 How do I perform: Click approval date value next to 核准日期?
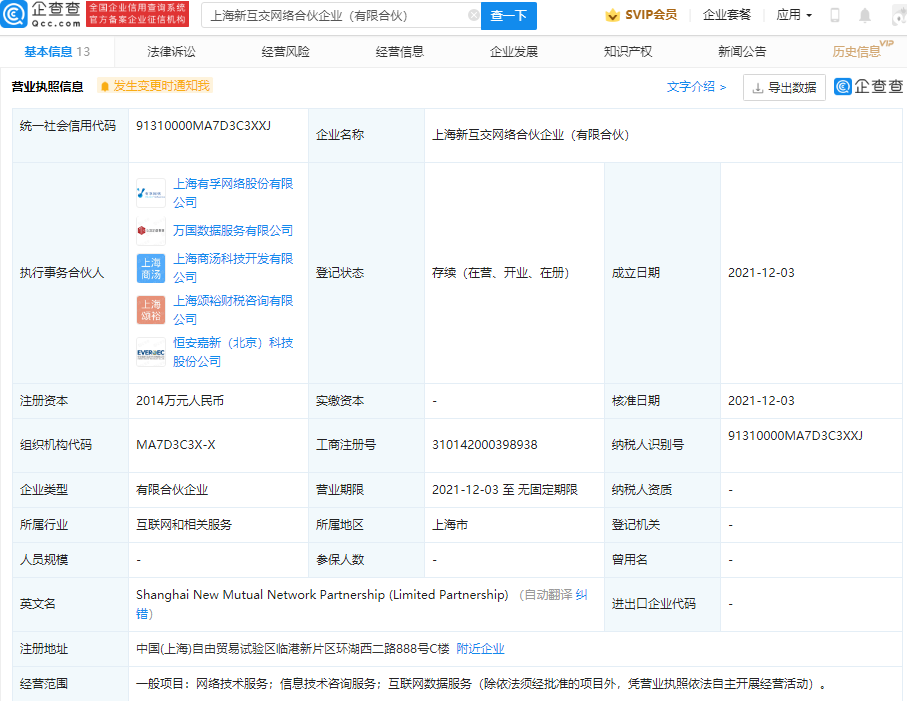[761, 401]
